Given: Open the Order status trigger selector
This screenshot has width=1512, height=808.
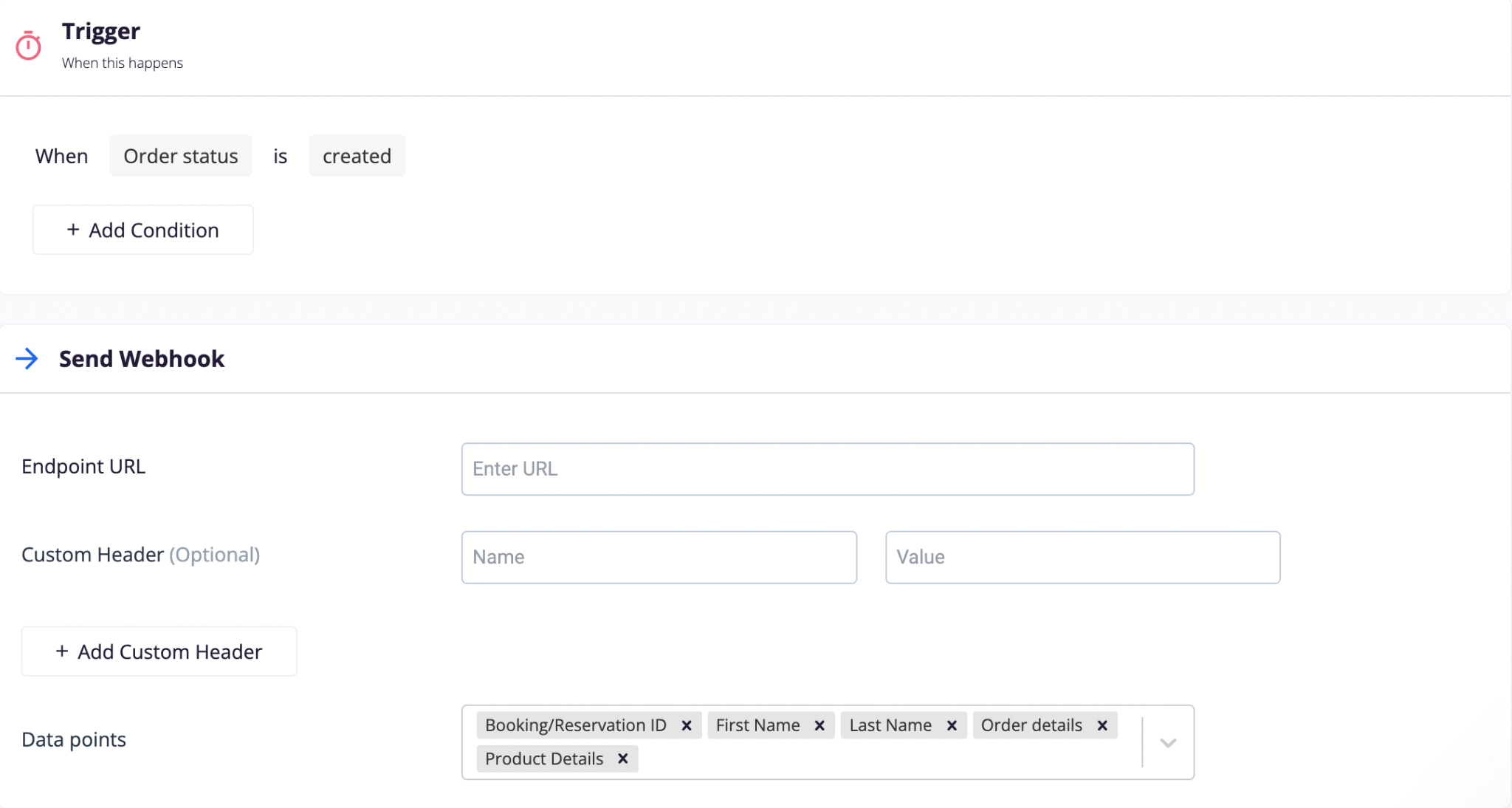Looking at the screenshot, I should 181,156.
